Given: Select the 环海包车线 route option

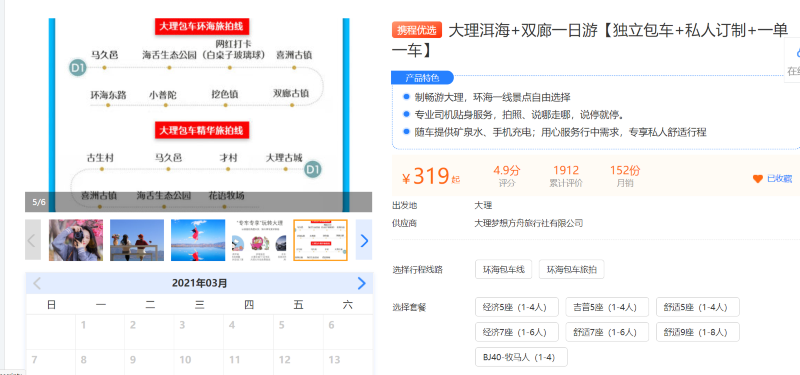Looking at the screenshot, I should [504, 269].
